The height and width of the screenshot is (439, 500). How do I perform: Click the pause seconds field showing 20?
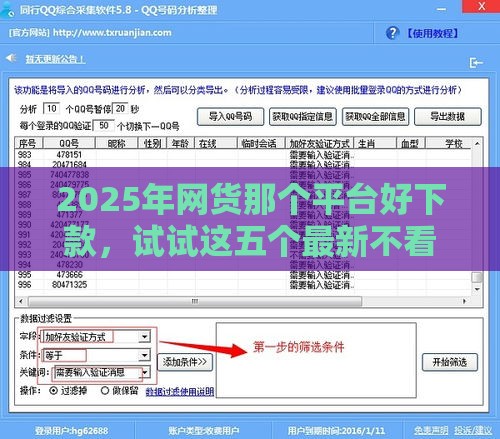[x=120, y=108]
